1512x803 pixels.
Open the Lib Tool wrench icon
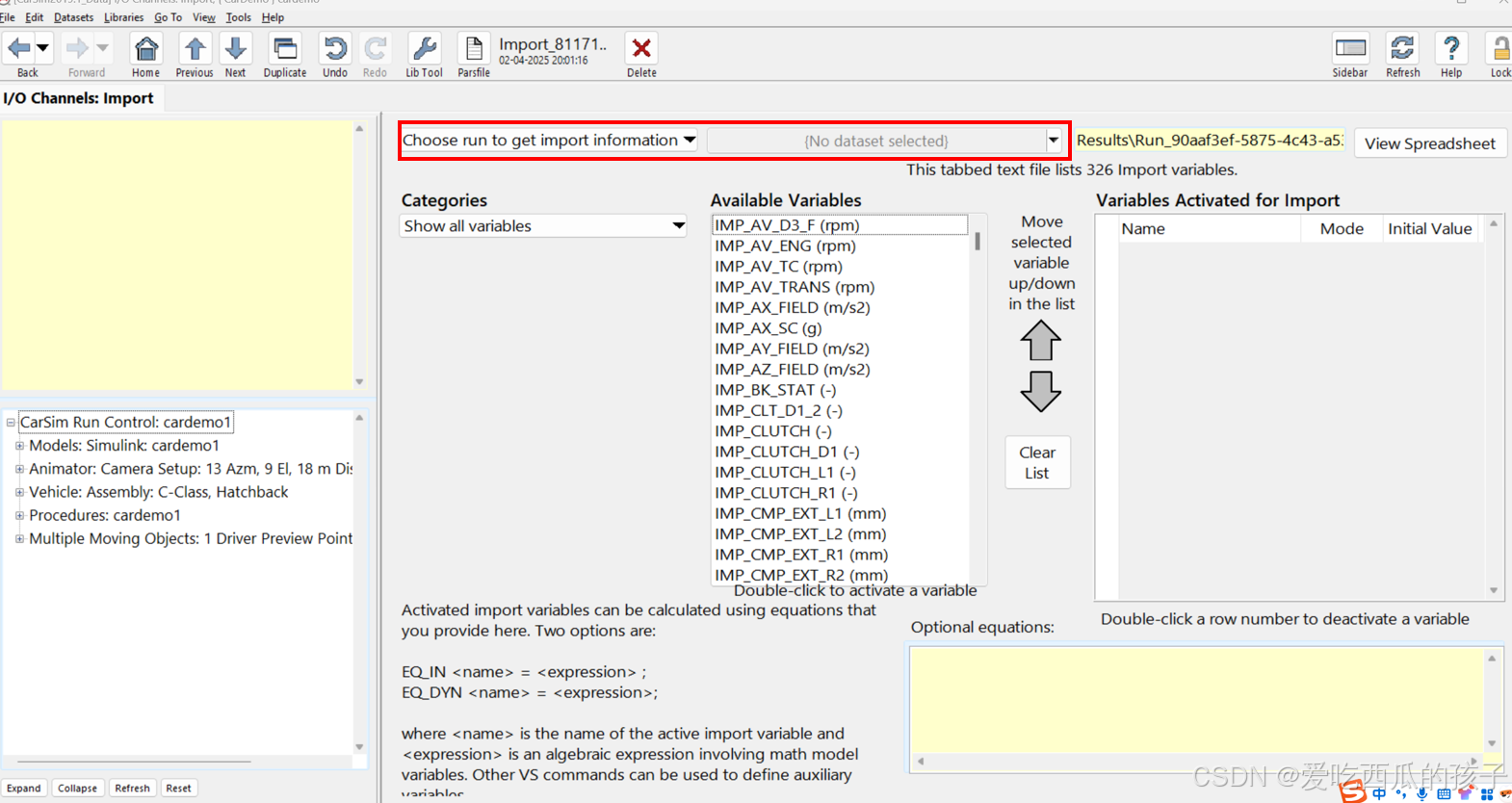(x=424, y=48)
